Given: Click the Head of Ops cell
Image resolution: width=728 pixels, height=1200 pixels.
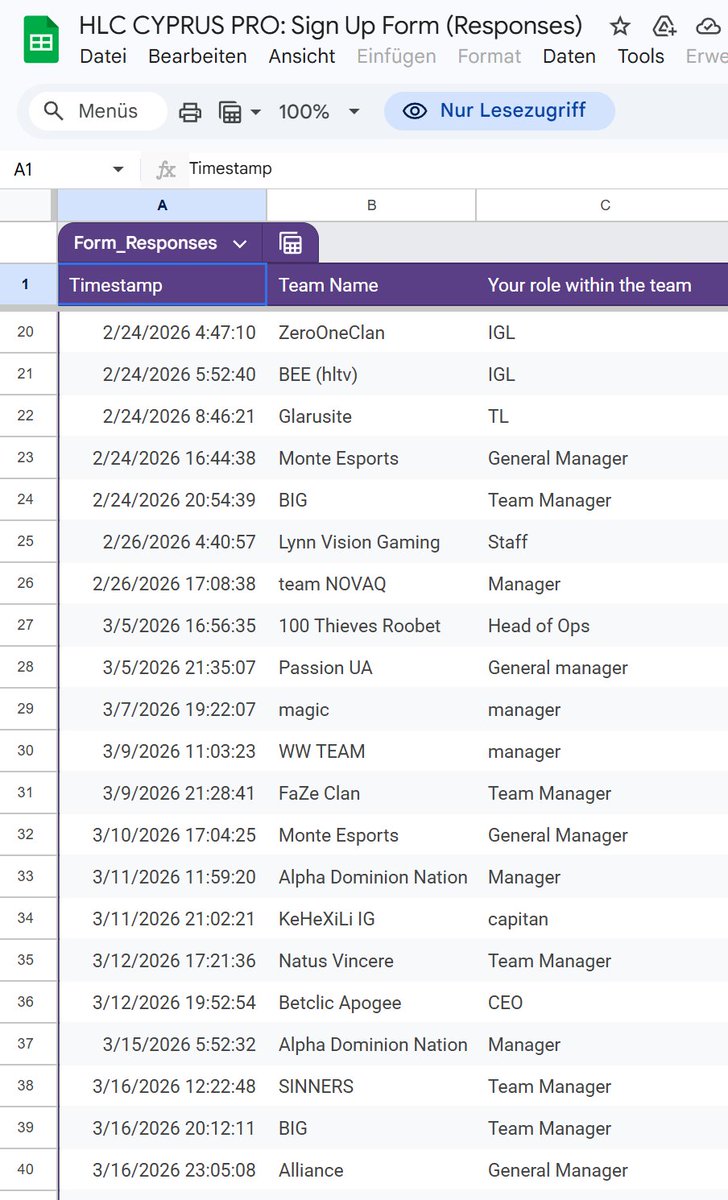Looking at the screenshot, I should pos(602,626).
